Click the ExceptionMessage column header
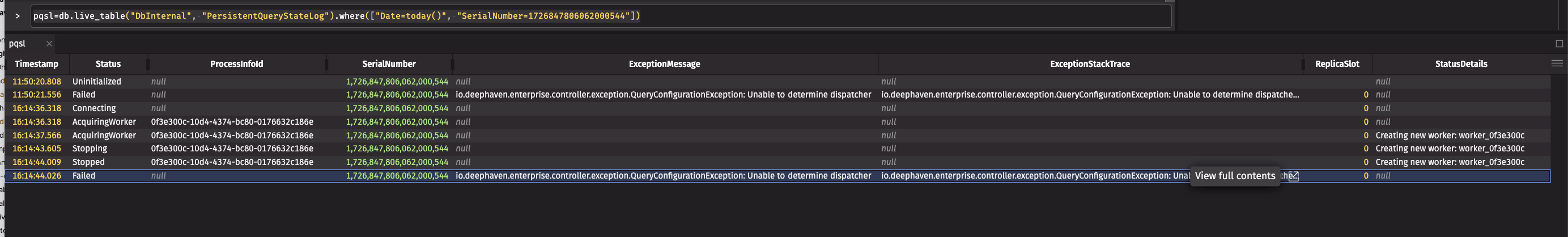The width and height of the screenshot is (1568, 237). pos(664,64)
